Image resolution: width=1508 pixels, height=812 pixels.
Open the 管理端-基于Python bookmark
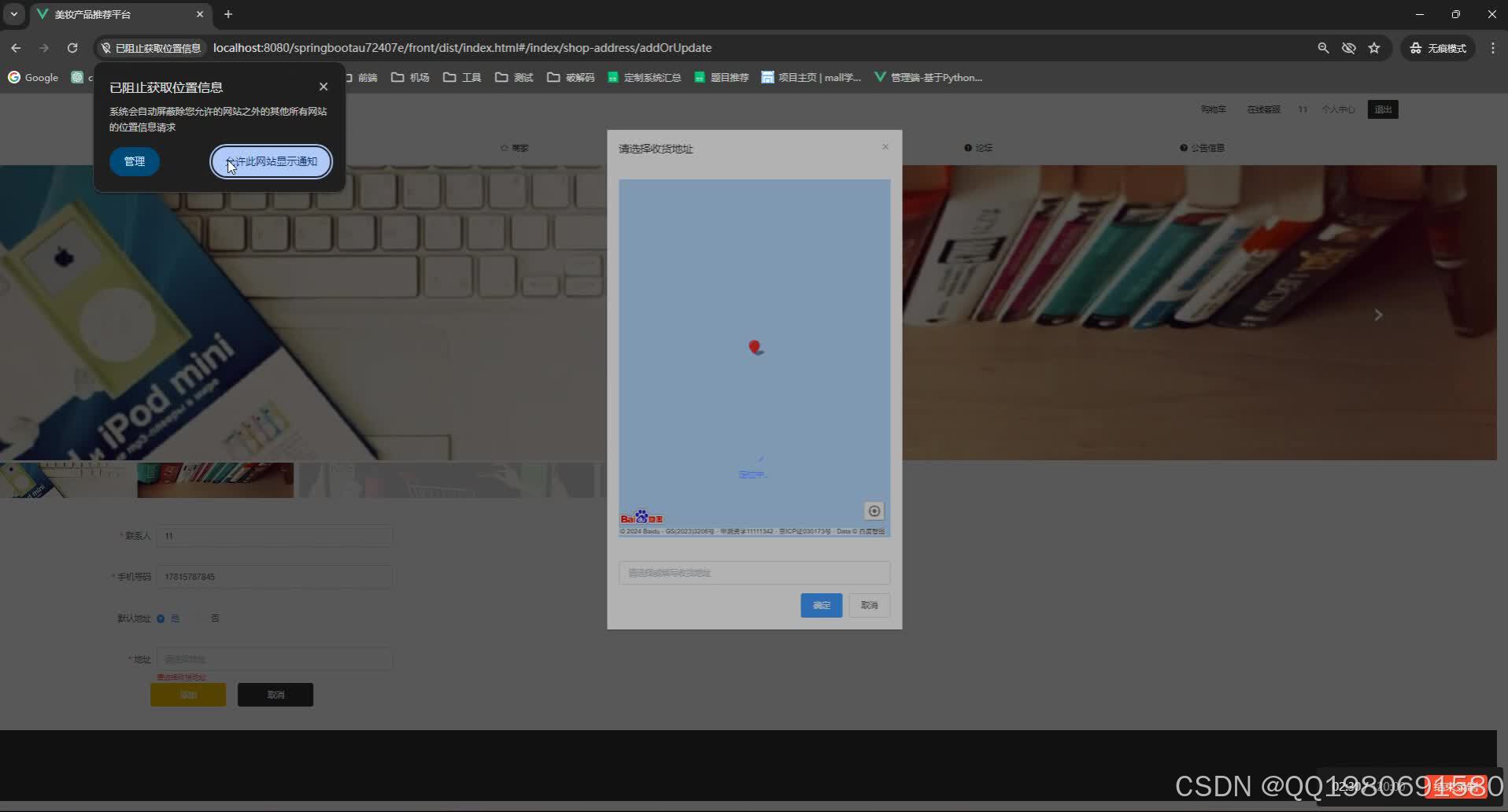click(x=928, y=77)
